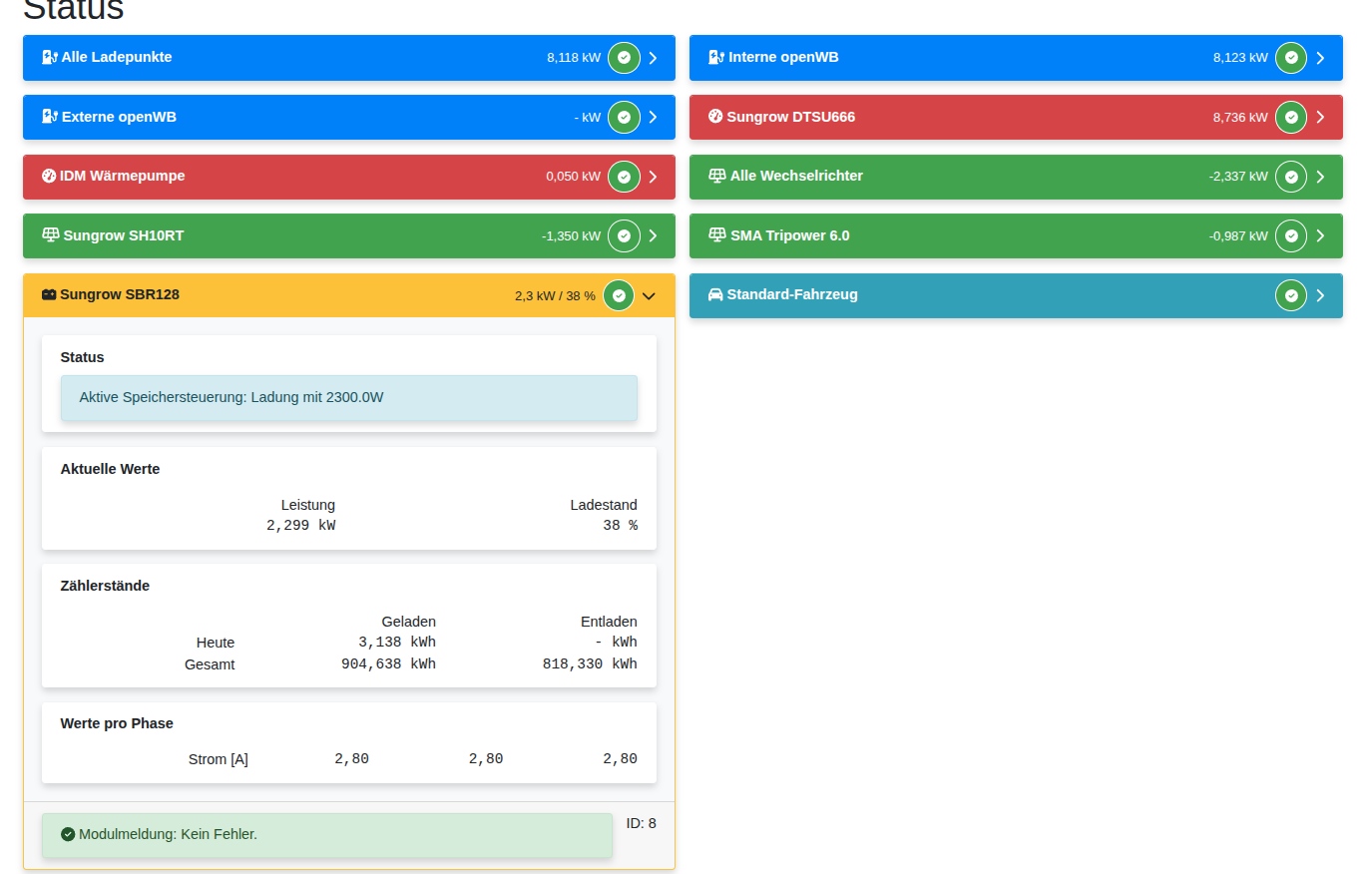This screenshot has width=1372, height=874.
Task: Expand Alle Ladepunkte with its chevron
Action: tap(653, 58)
